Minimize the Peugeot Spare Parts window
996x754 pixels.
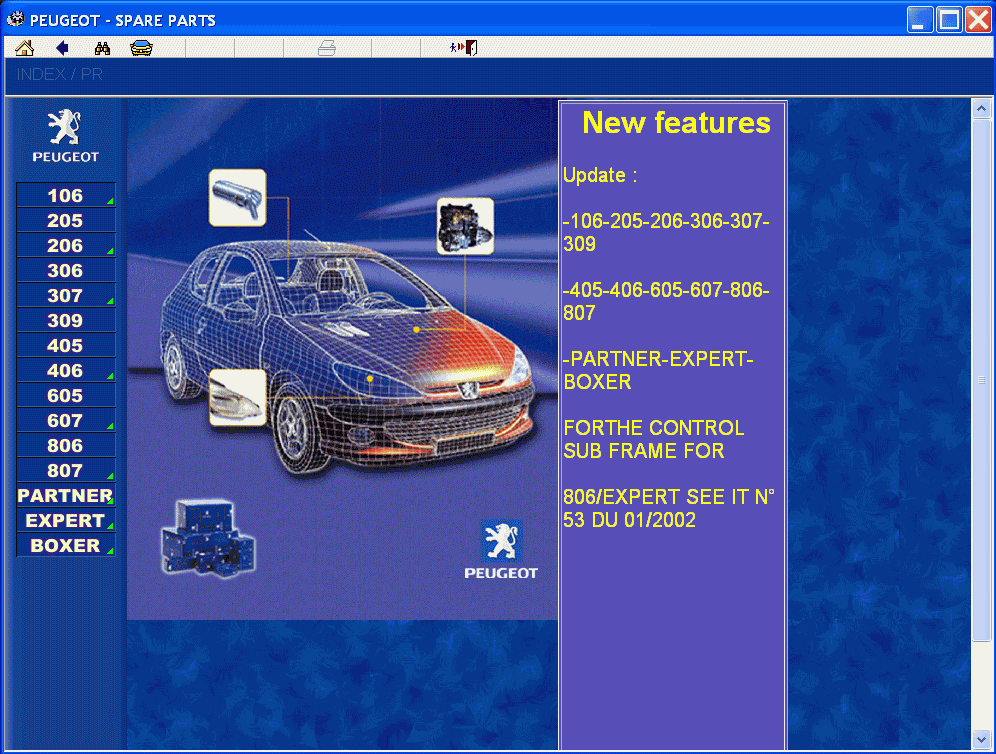pyautogui.click(x=919, y=20)
